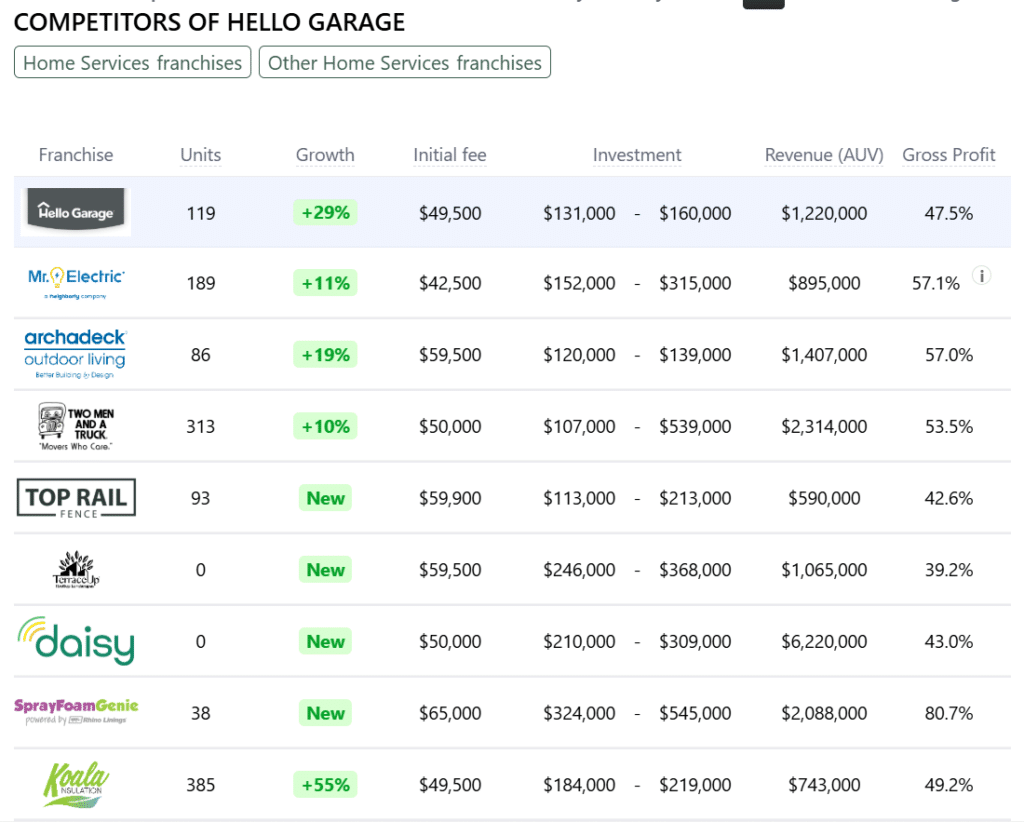The width and height of the screenshot is (1024, 822).
Task: Click gross profit 57.0%
Action: click(948, 355)
